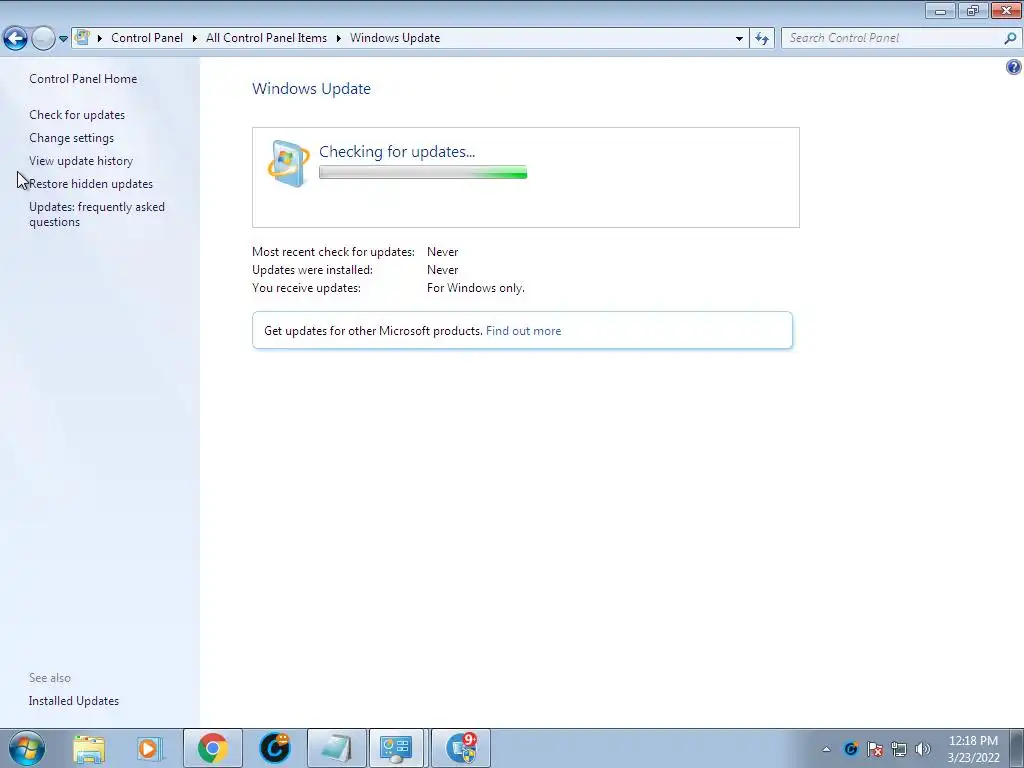Image resolution: width=1024 pixels, height=768 pixels.
Task: Click 'Updates were installed:' label
Action: coord(312,270)
